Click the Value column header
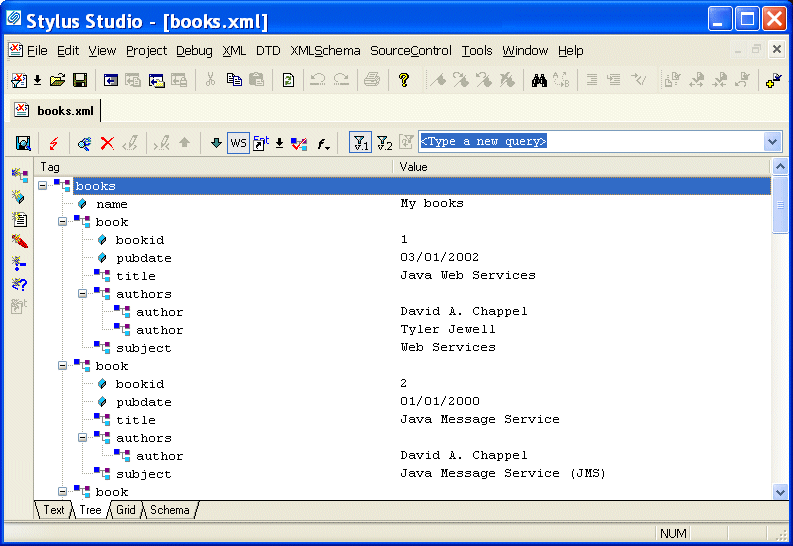 [x=414, y=167]
